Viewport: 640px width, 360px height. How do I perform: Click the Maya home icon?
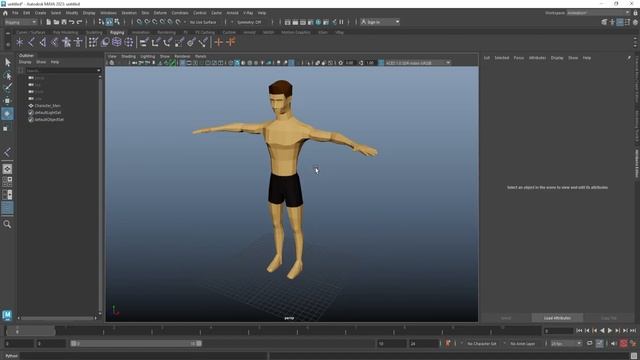[5, 13]
